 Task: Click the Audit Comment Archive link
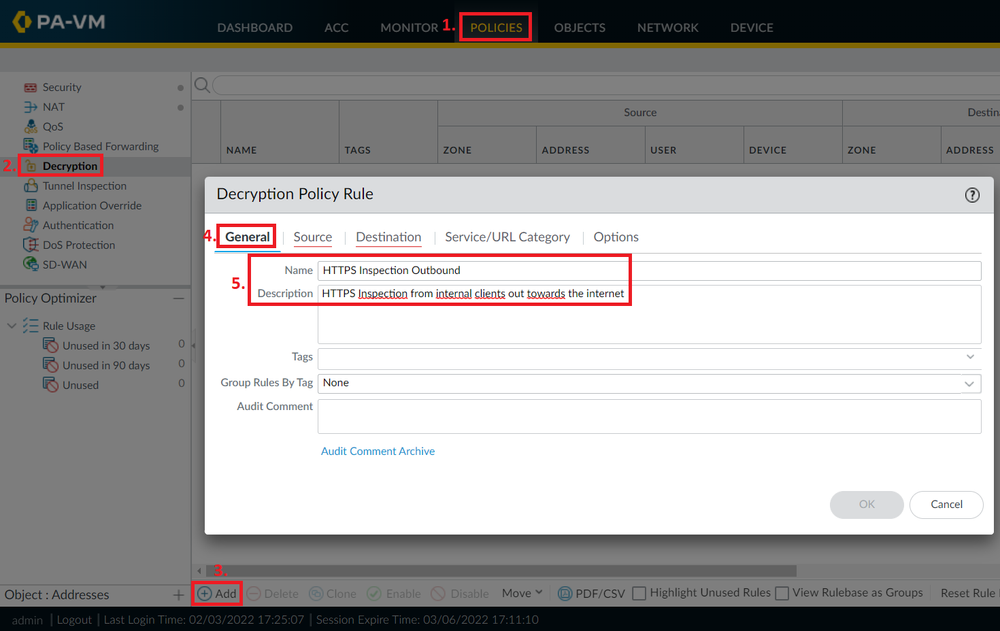click(x=378, y=451)
